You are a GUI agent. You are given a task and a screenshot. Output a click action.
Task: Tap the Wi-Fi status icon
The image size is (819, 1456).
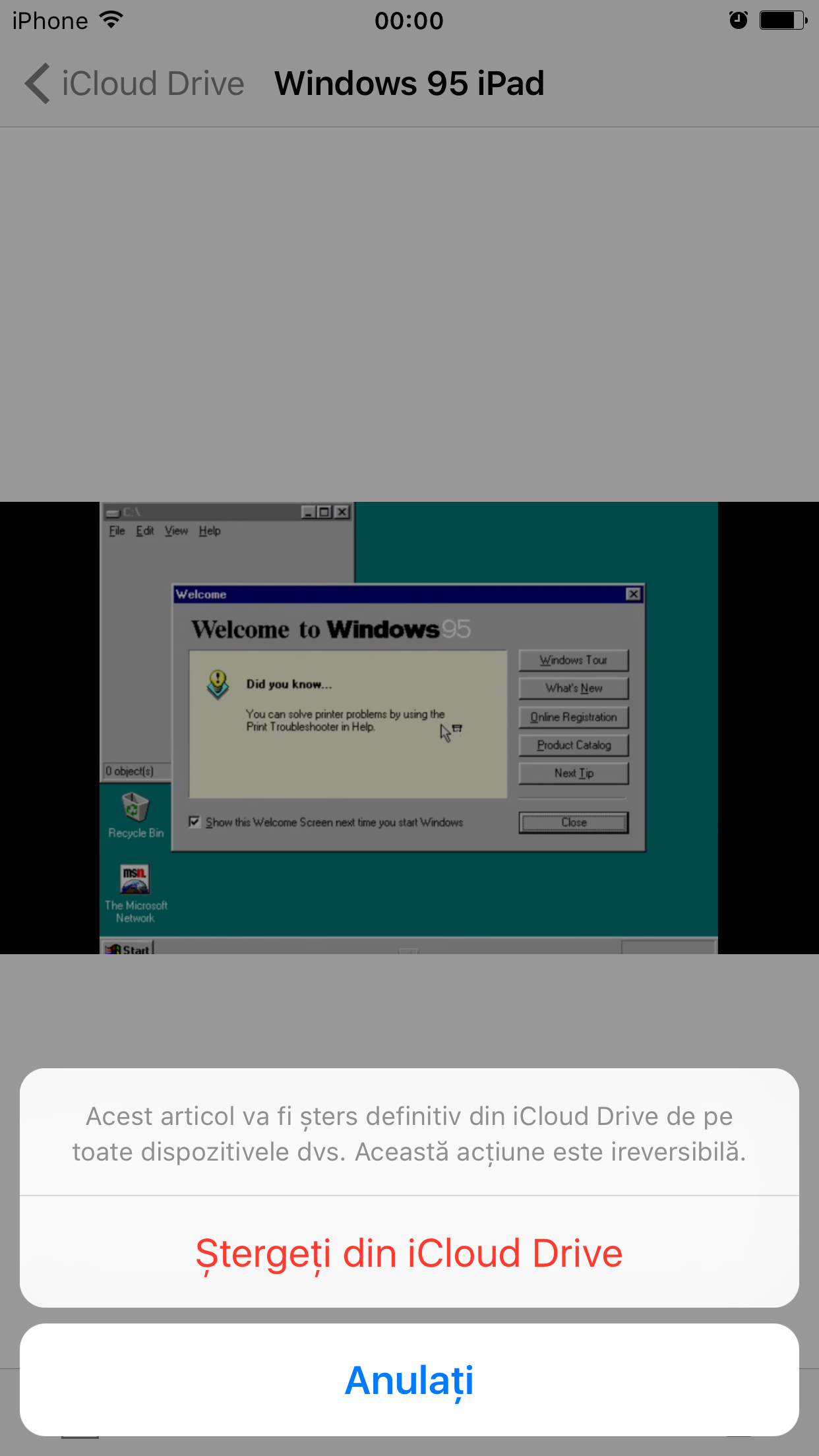point(111,20)
